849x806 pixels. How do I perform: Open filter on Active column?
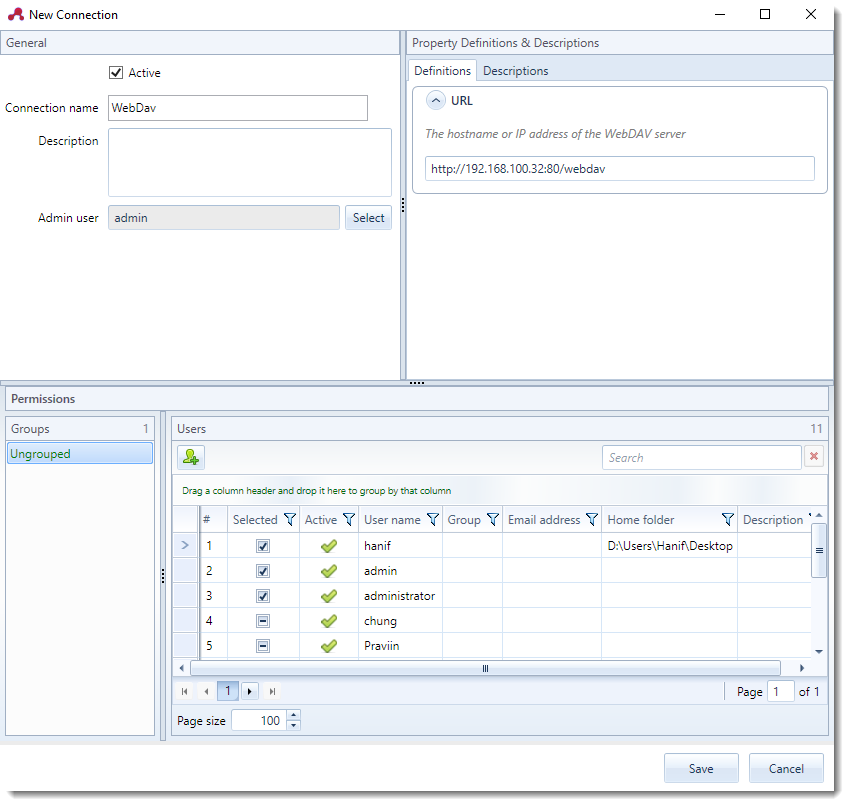(349, 520)
